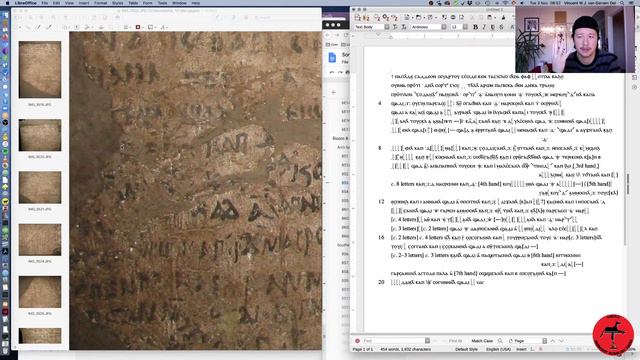This screenshot has height=360, width=640.
Task: Open the Fill Color picker in Preview
Action: (x=151, y=27)
